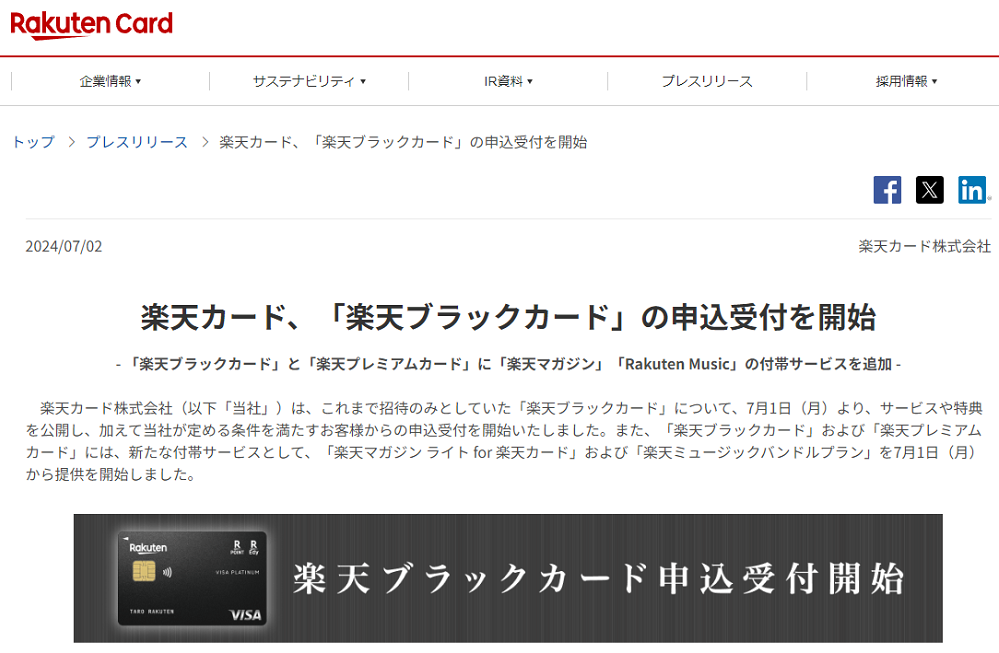Image resolution: width=999 pixels, height=653 pixels.
Task: Click the paragraph line starting から提供を開始しました
Action: 111,475
